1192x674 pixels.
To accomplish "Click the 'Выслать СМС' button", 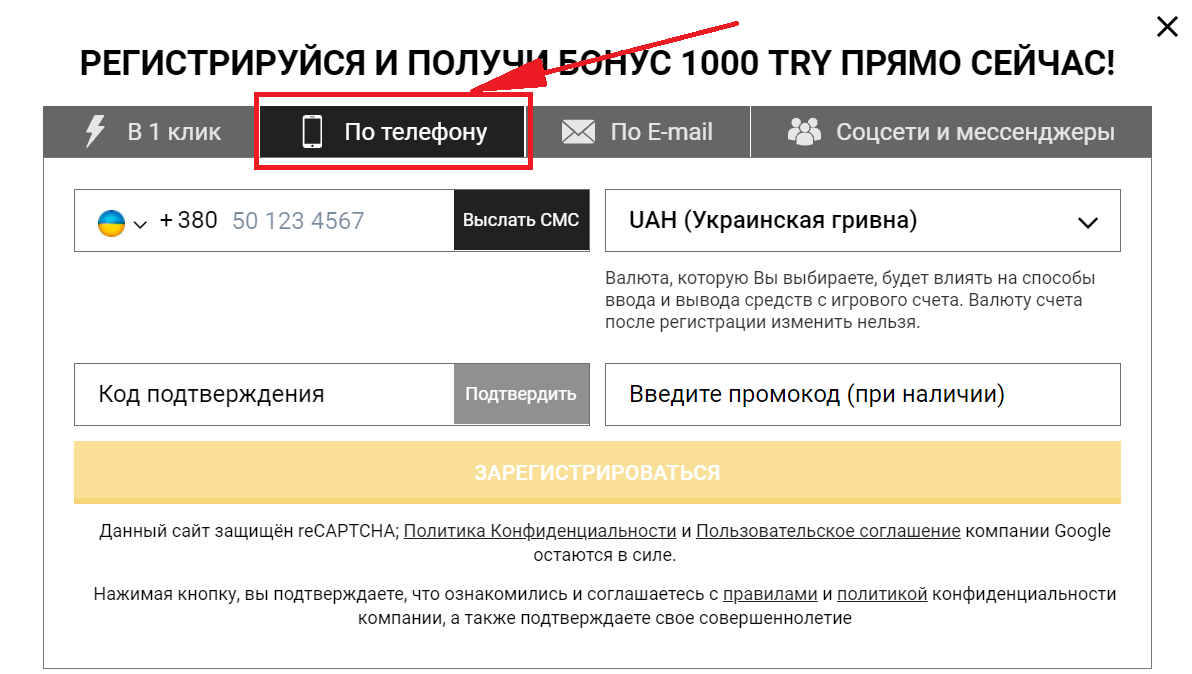I will coord(522,220).
